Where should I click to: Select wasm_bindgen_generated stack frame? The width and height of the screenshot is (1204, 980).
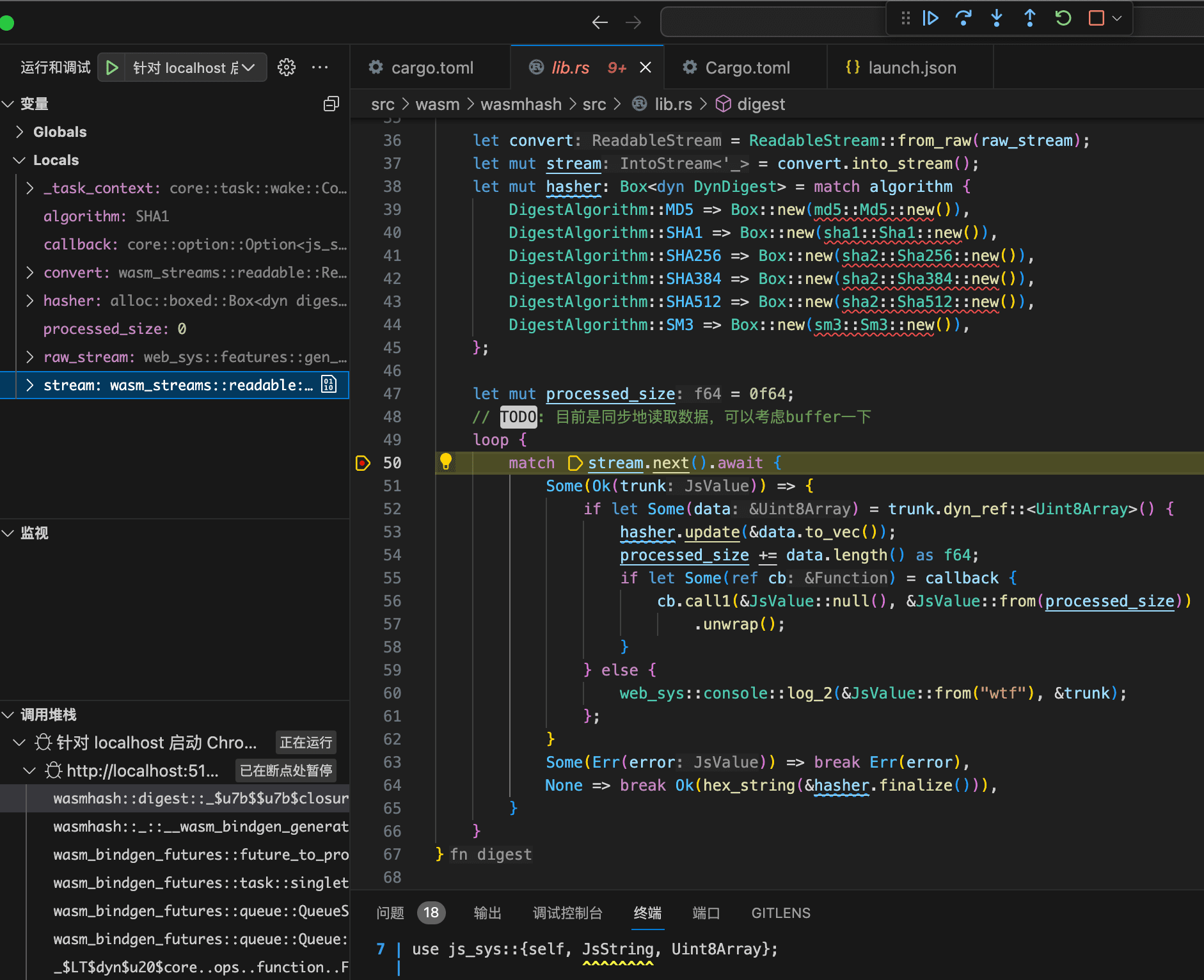pos(174,826)
